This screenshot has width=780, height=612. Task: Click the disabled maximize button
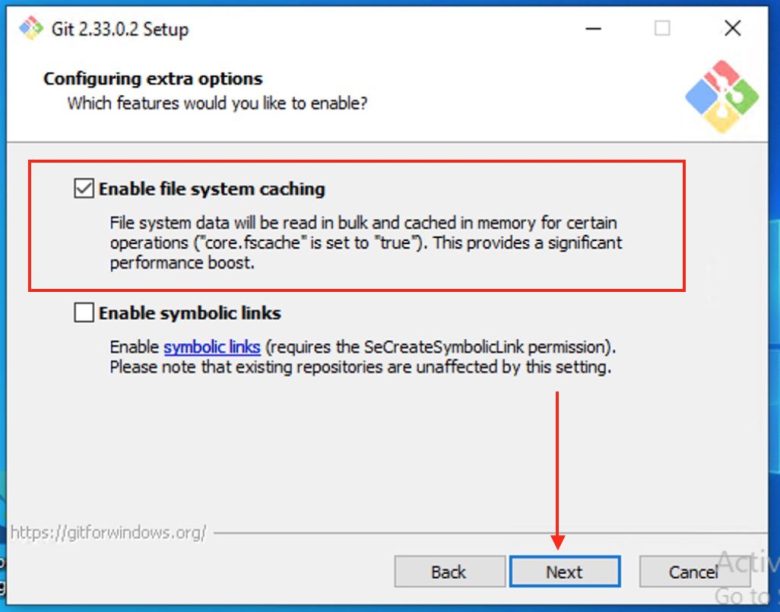click(x=662, y=28)
